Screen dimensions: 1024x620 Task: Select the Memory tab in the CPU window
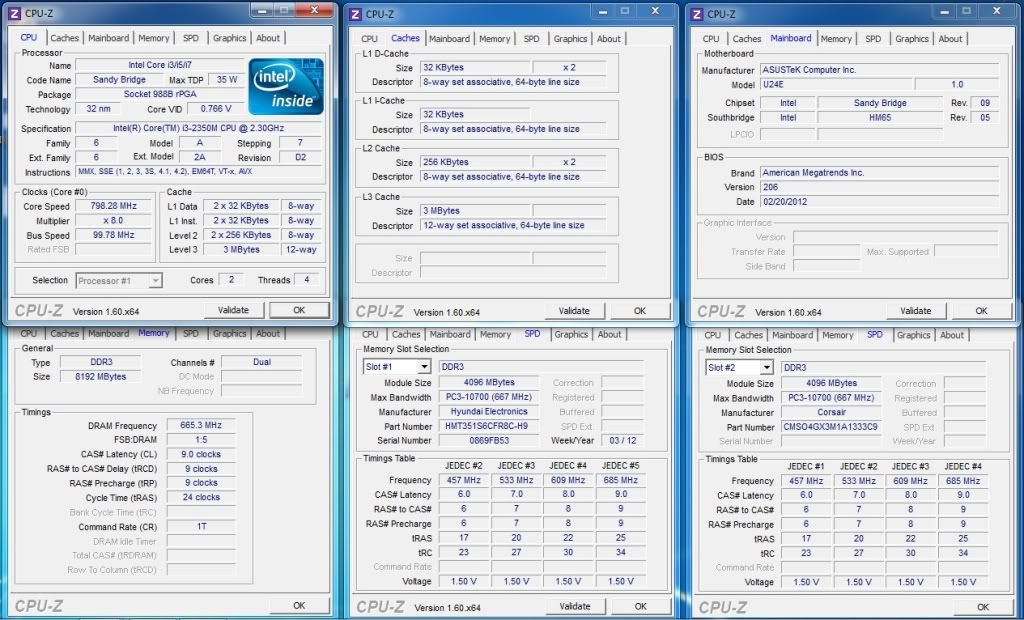[x=154, y=38]
